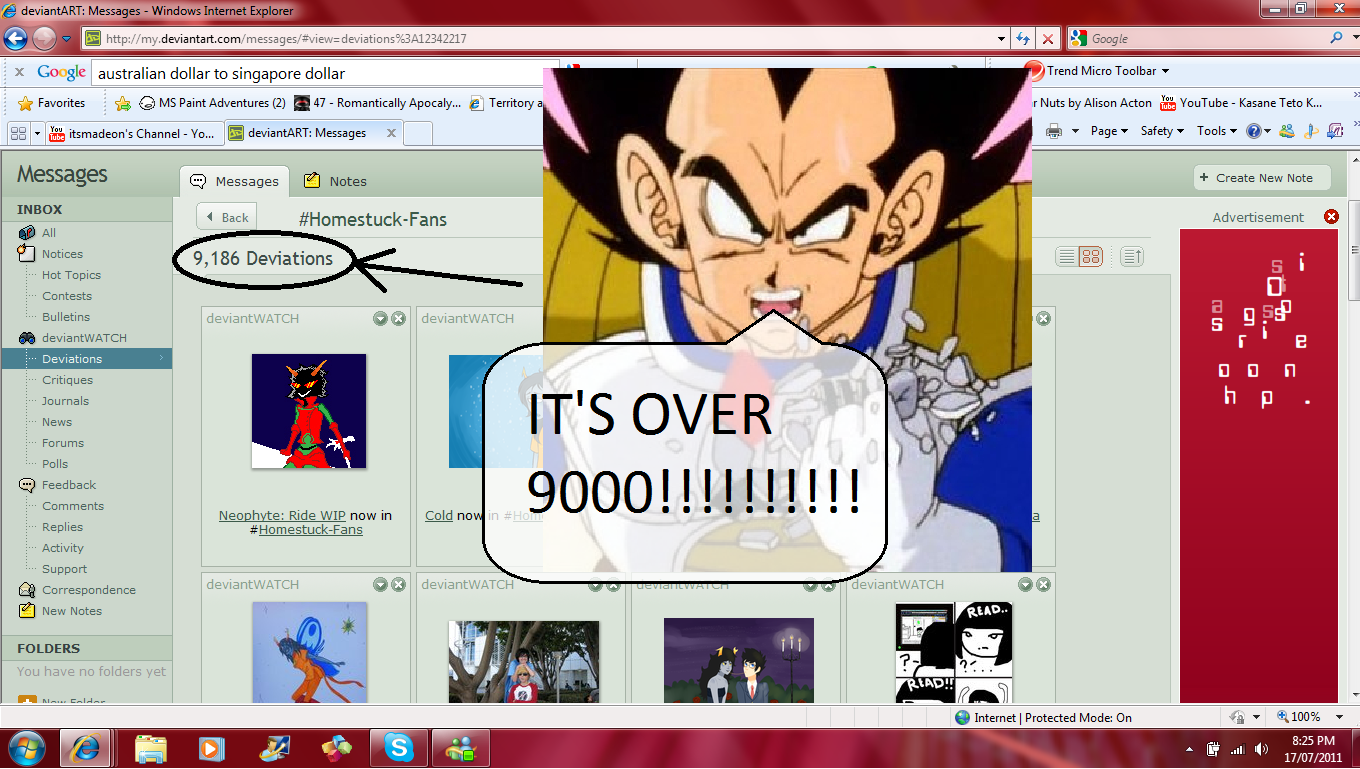This screenshot has width=1360, height=769.
Task: Click the volume speaker tray icon
Action: point(1259,749)
